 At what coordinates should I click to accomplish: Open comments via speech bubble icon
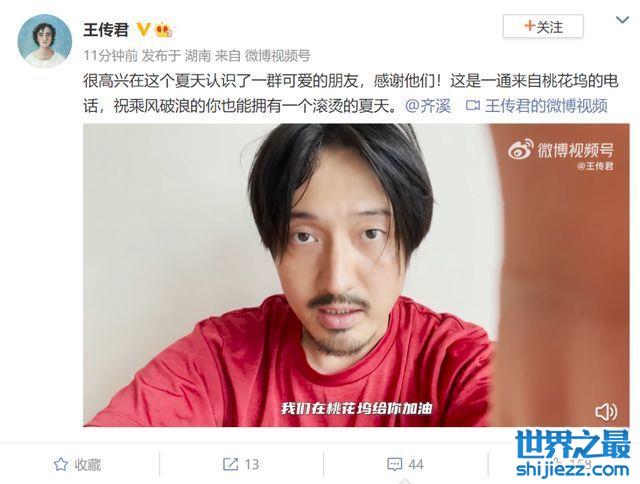(394, 464)
